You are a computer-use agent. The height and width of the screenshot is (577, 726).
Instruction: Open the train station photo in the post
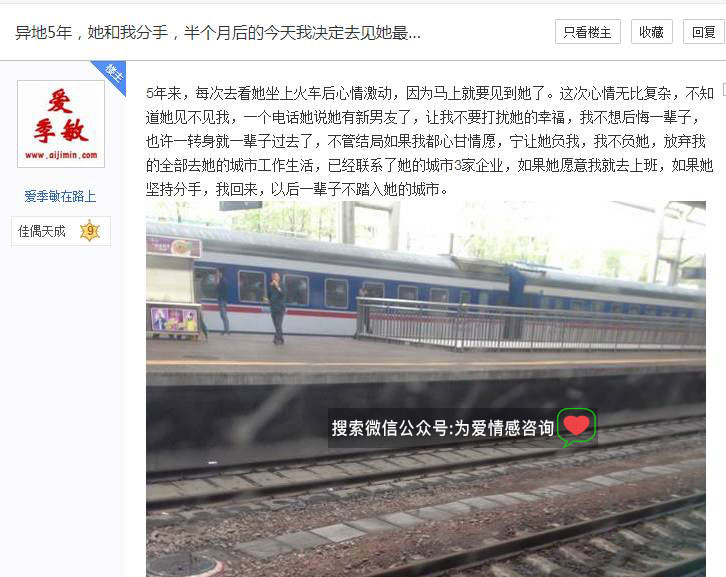pyautogui.click(x=426, y=389)
